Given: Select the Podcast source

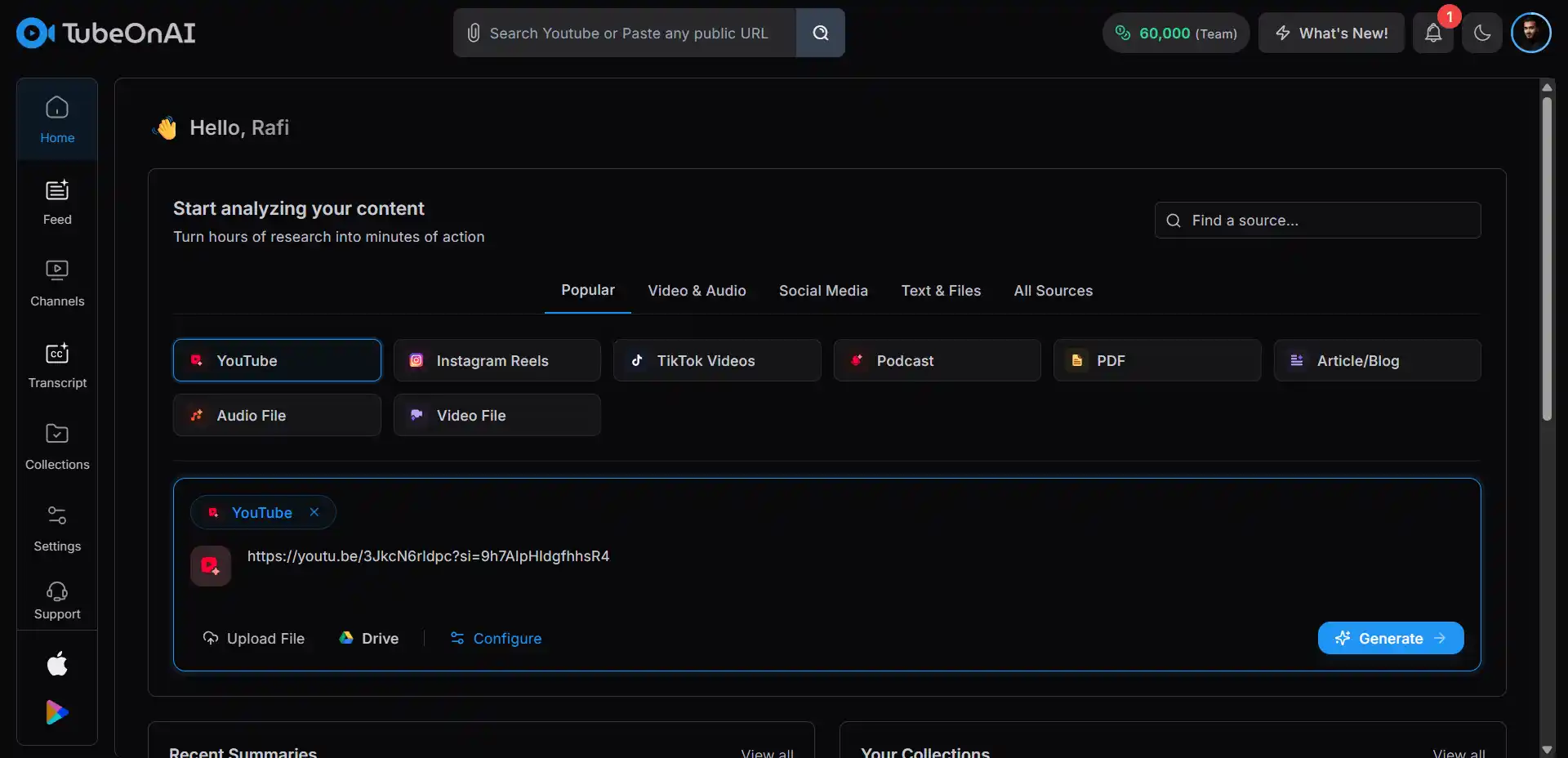Looking at the screenshot, I should pyautogui.click(x=938, y=360).
